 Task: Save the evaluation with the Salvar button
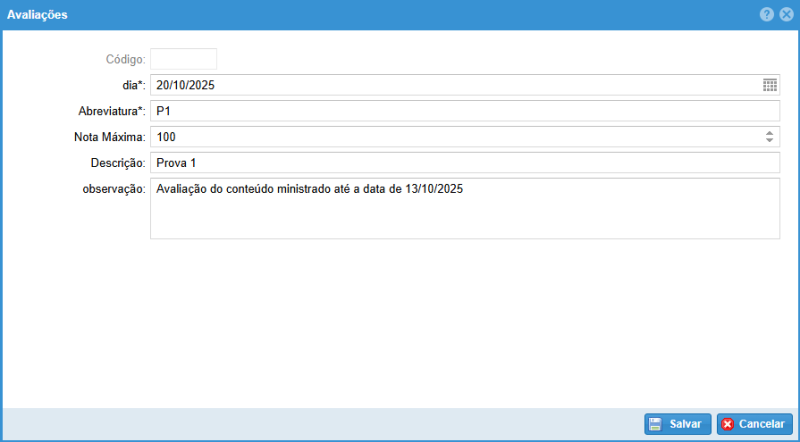click(678, 424)
